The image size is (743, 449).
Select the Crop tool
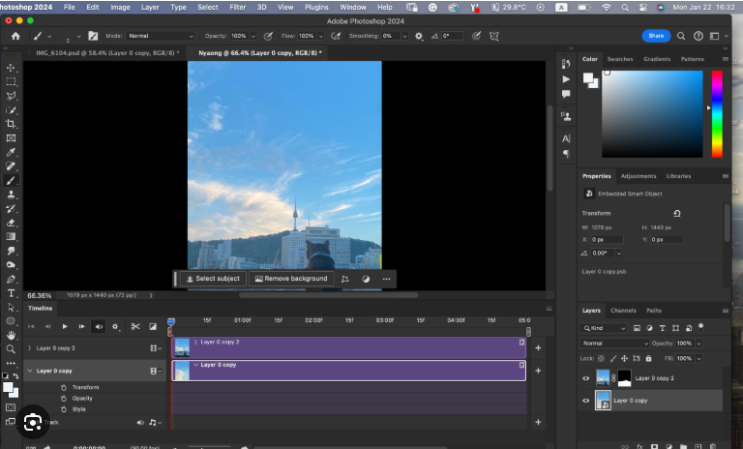(11, 124)
